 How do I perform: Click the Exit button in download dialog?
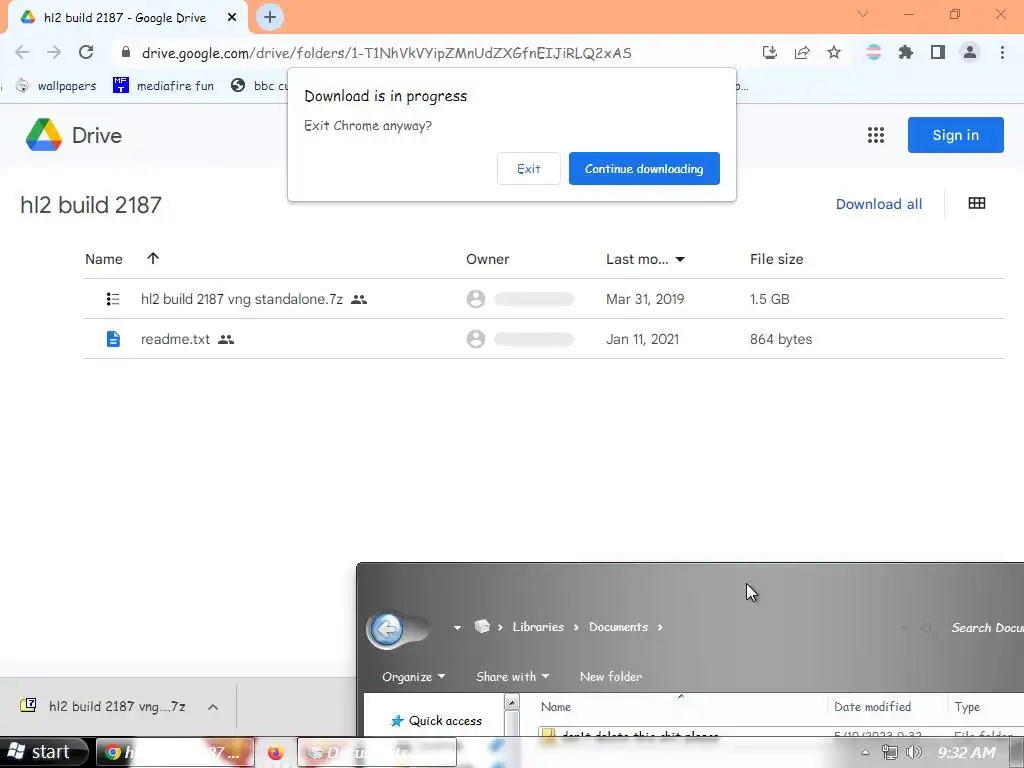point(528,168)
